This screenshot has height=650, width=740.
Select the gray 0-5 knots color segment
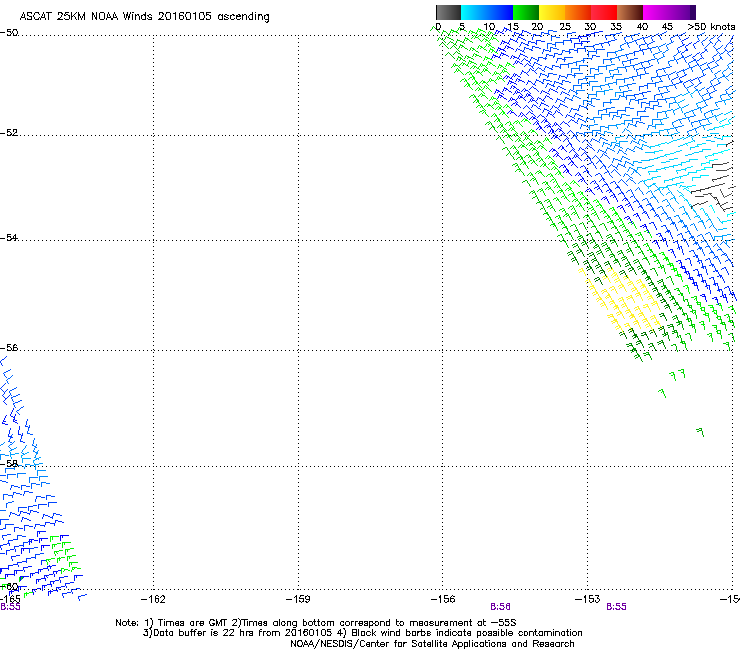(448, 12)
